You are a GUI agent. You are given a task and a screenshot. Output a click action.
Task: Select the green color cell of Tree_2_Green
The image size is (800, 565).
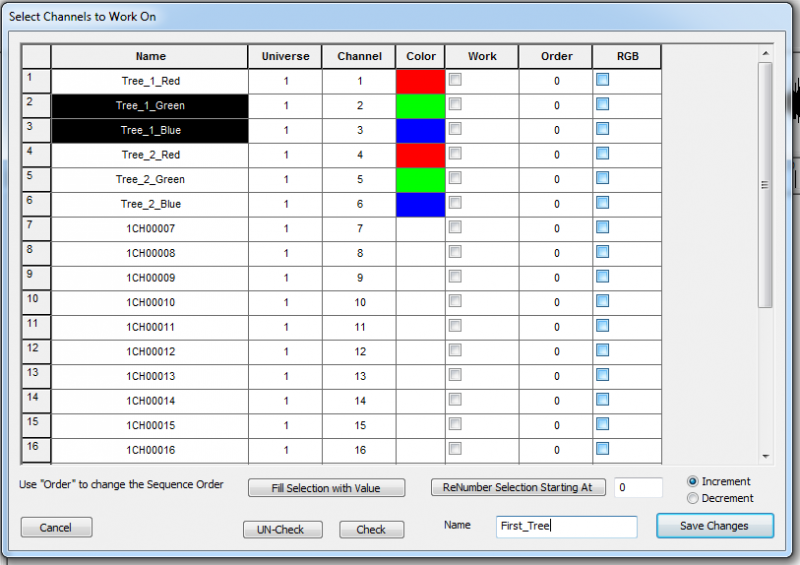point(421,179)
